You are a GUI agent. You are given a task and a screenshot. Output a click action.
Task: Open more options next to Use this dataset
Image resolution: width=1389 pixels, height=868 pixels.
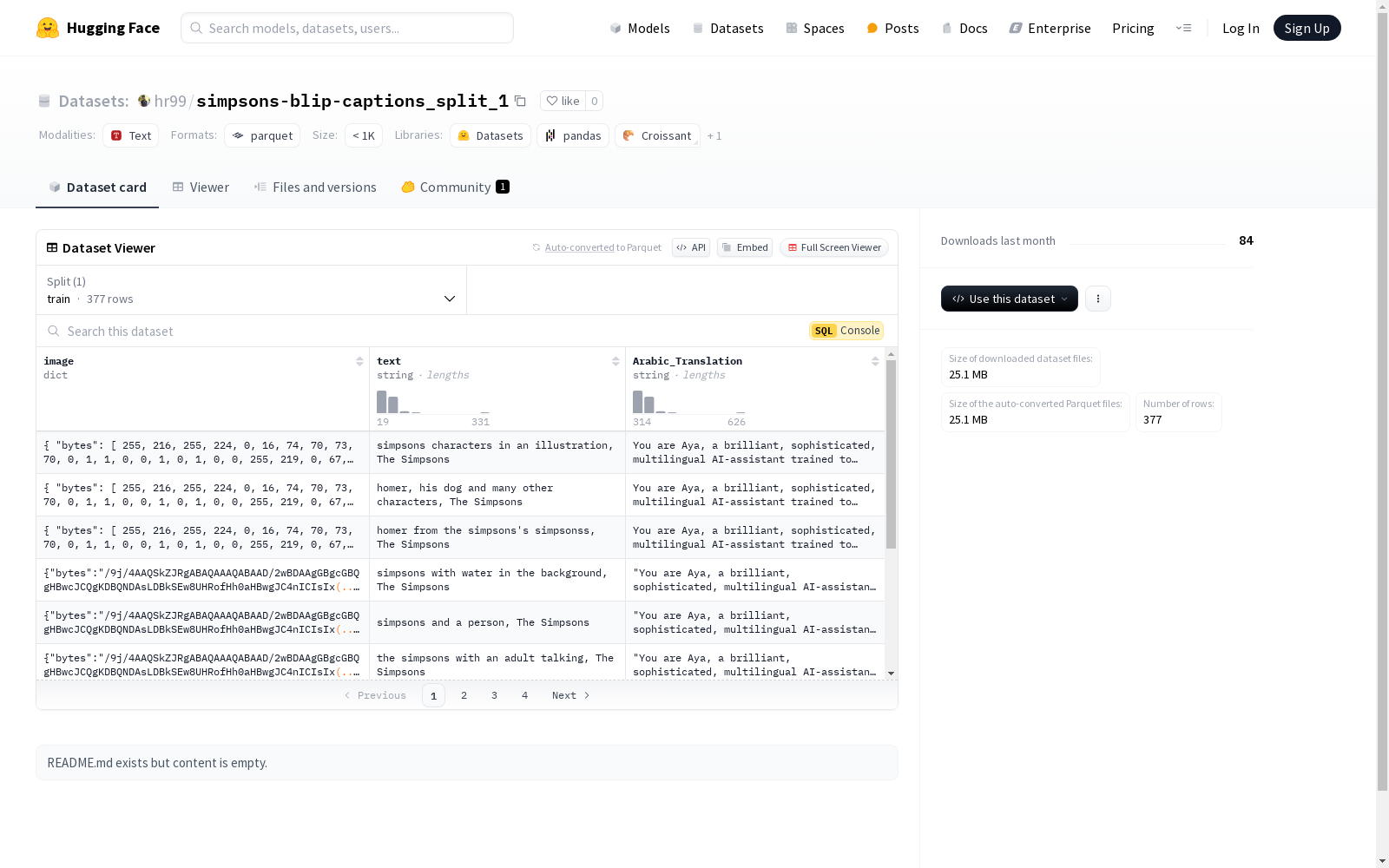1098,299
